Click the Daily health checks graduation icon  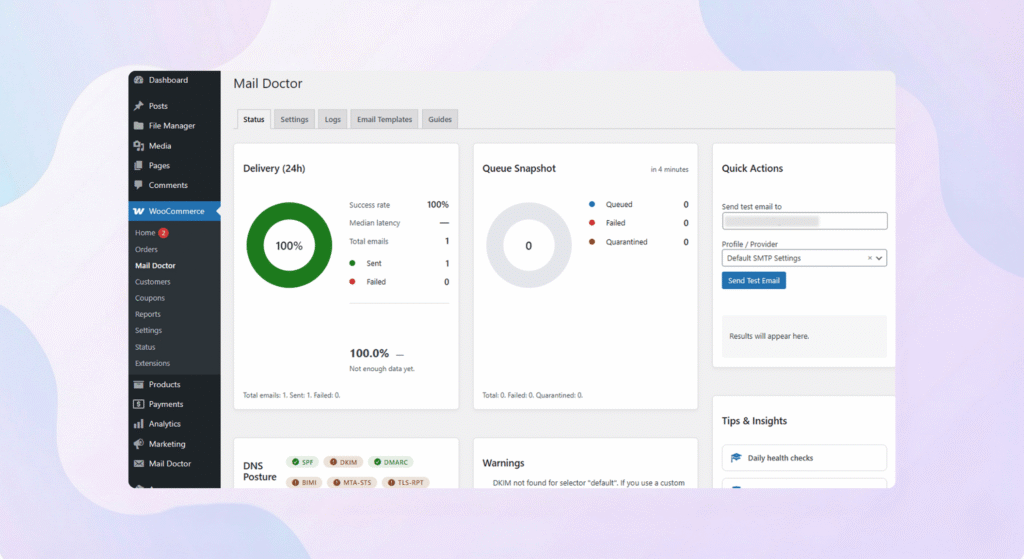736,458
